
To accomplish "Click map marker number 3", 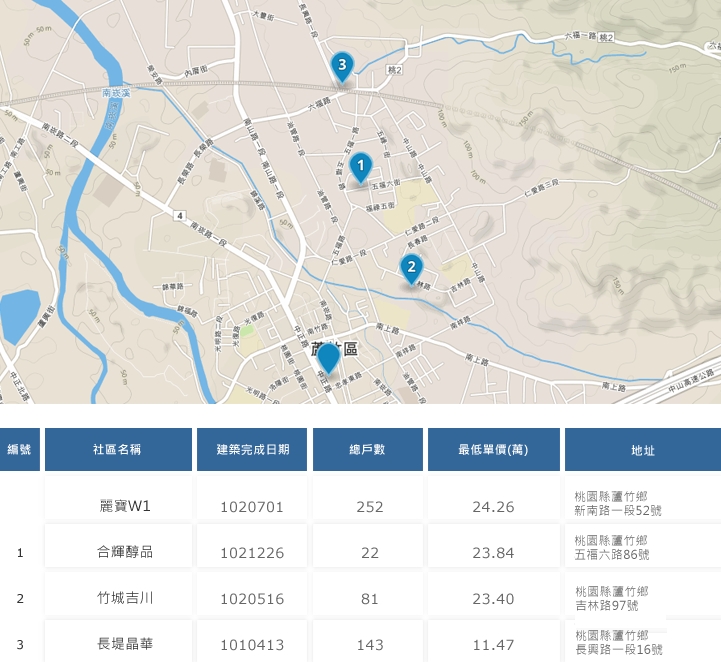I will (342, 67).
